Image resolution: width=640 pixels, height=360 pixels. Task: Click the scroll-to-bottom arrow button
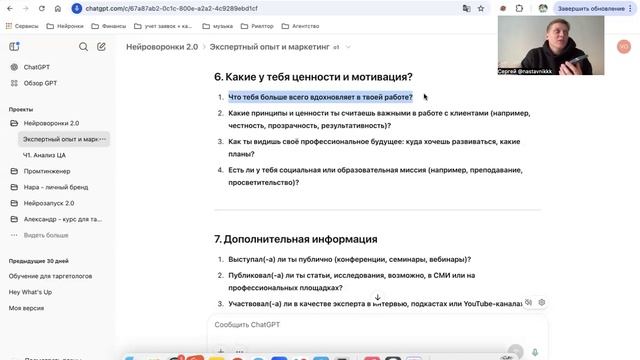[x=378, y=297]
